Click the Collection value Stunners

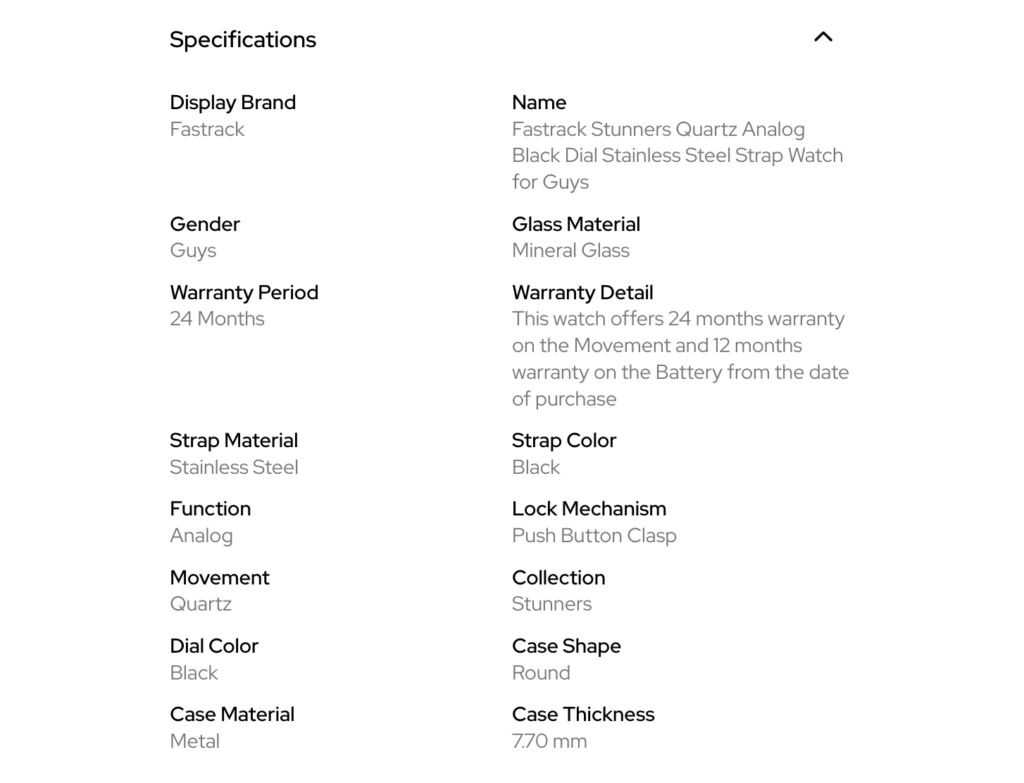552,604
